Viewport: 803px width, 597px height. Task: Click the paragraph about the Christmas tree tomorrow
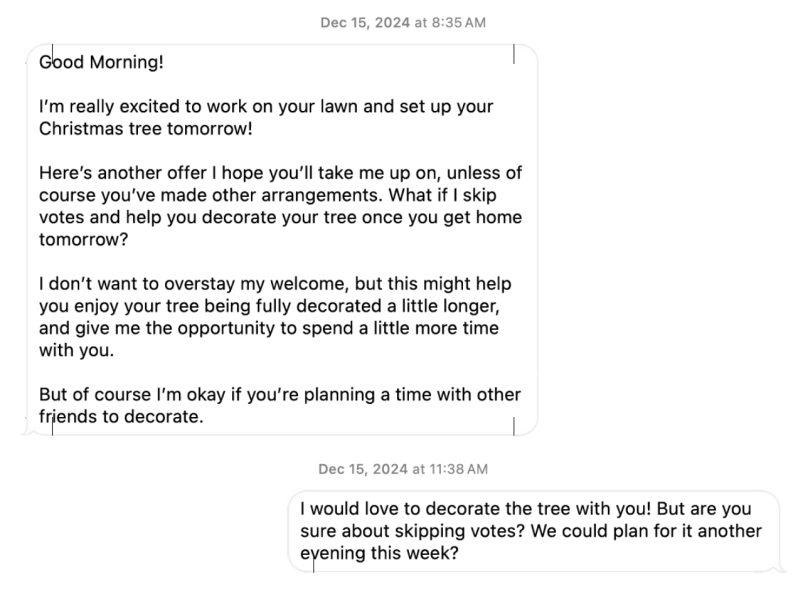coord(266,117)
